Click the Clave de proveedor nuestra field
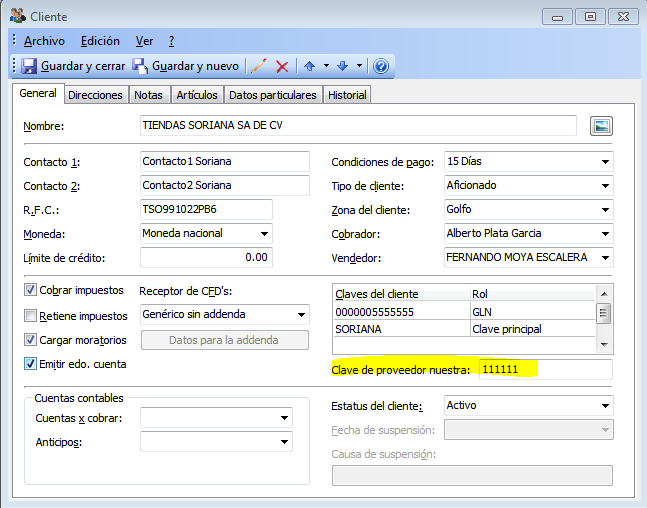 point(546,369)
